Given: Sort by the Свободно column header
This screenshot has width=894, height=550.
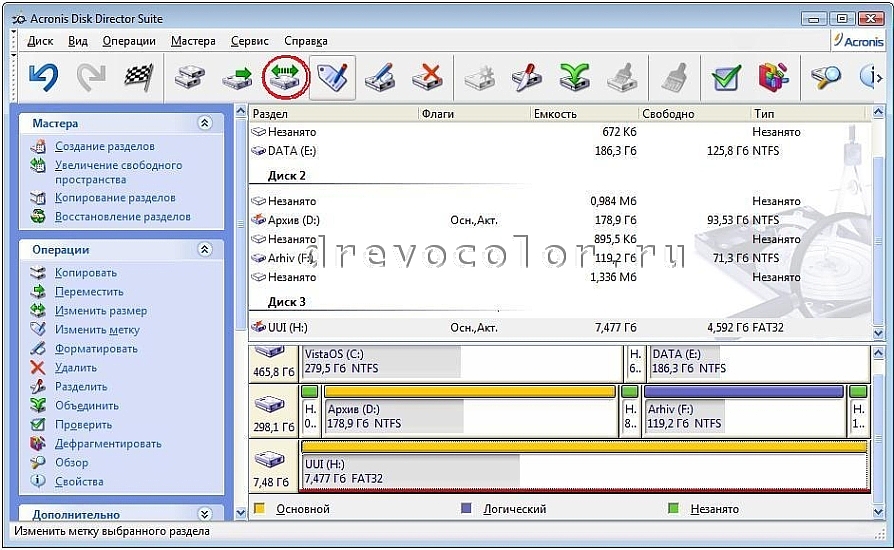Looking at the screenshot, I should pos(694,113).
